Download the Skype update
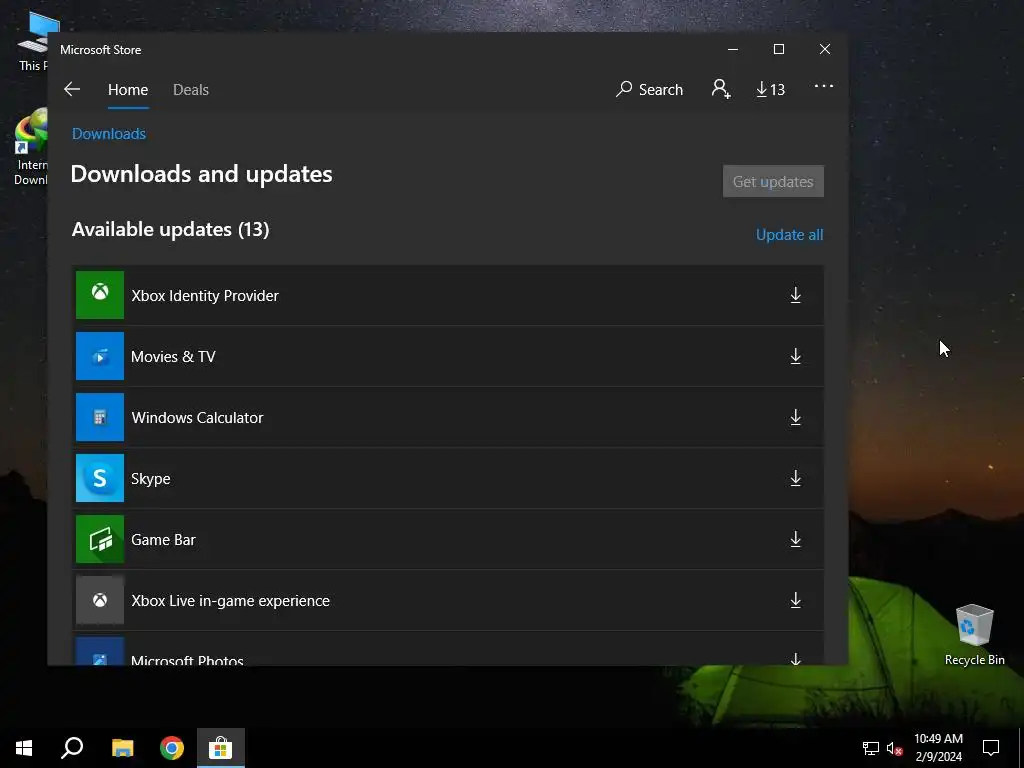The width and height of the screenshot is (1024, 768). tap(795, 478)
